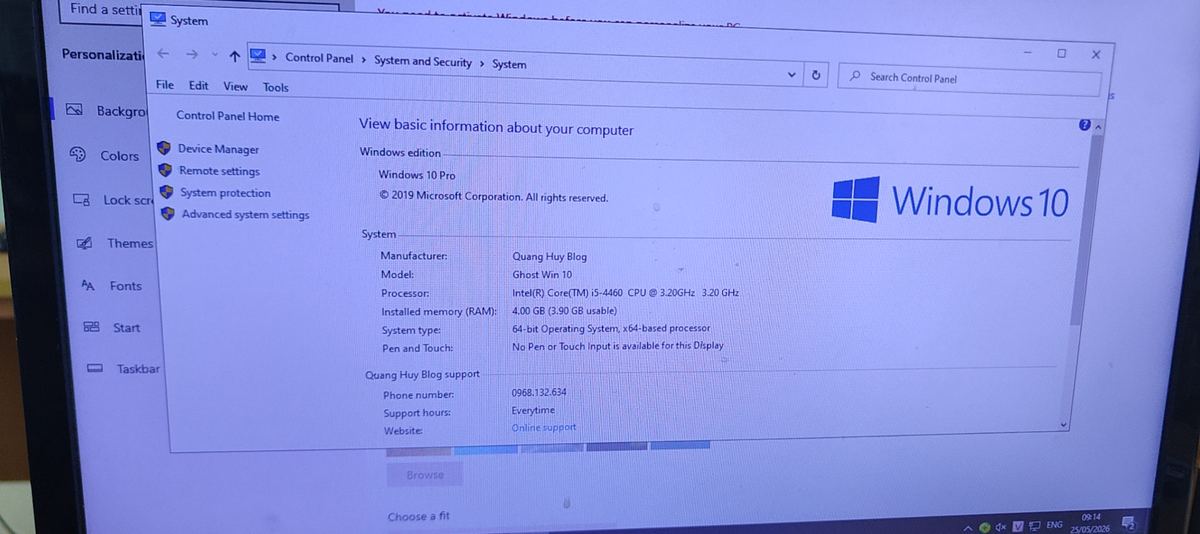
Task: Click the Ghost Win 10 model value
Action: click(x=543, y=275)
